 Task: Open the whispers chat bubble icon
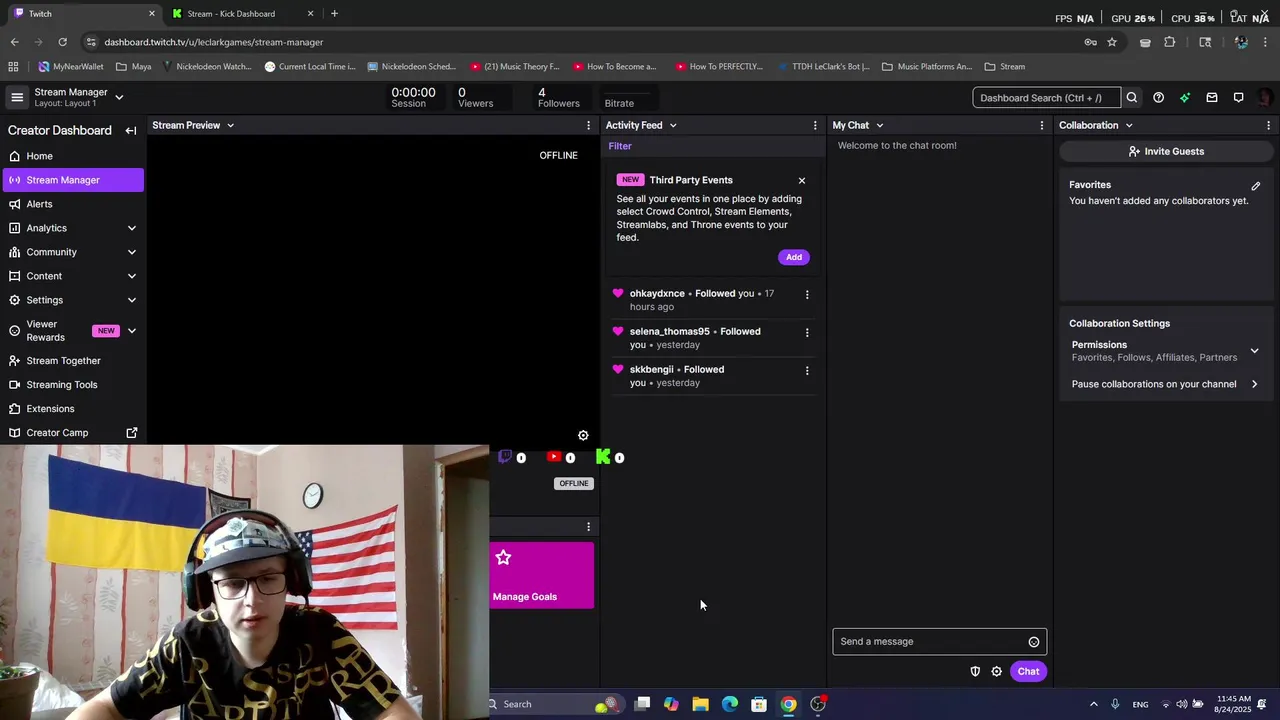1238,97
